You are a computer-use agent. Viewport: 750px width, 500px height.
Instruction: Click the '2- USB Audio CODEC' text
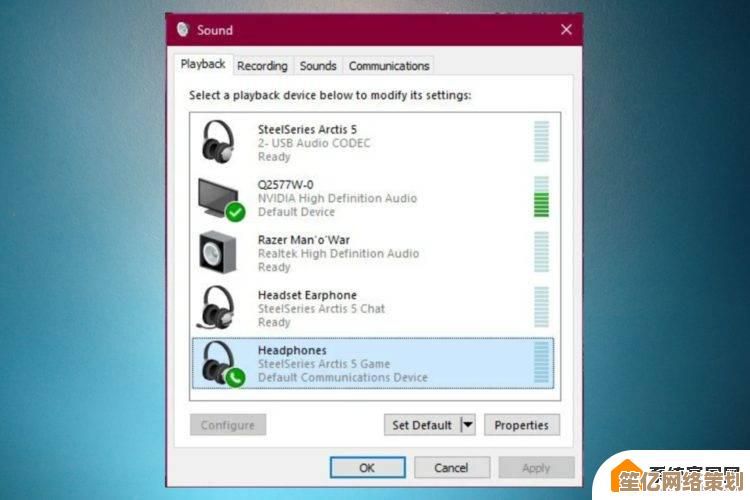314,143
